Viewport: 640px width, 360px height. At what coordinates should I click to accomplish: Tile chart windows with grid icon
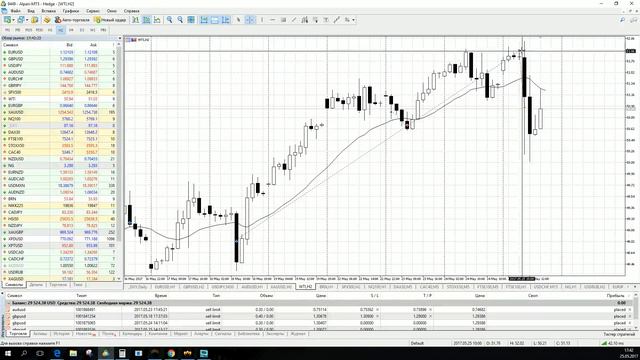tap(191, 20)
